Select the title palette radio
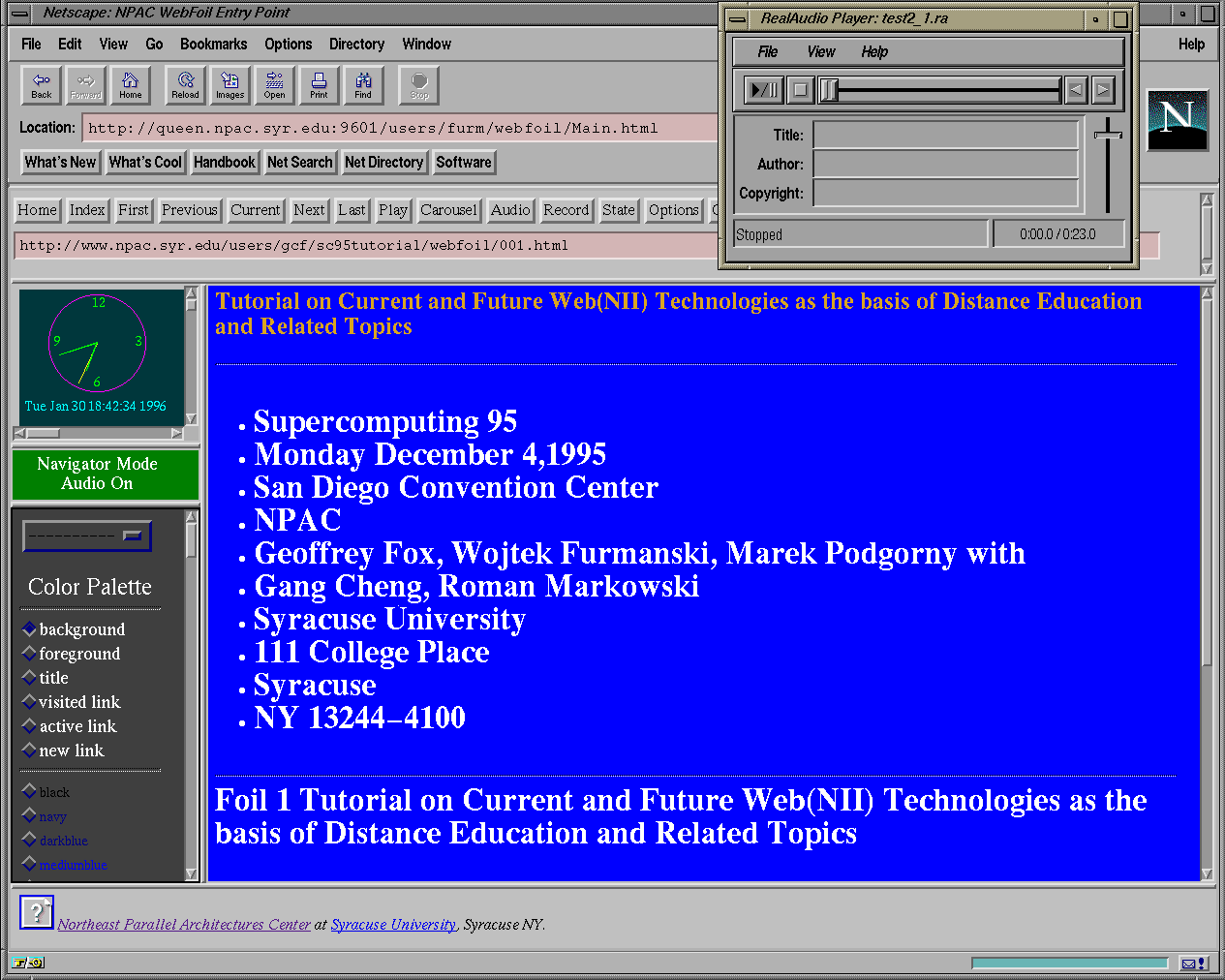Viewport: 1225px width, 980px height. click(29, 677)
